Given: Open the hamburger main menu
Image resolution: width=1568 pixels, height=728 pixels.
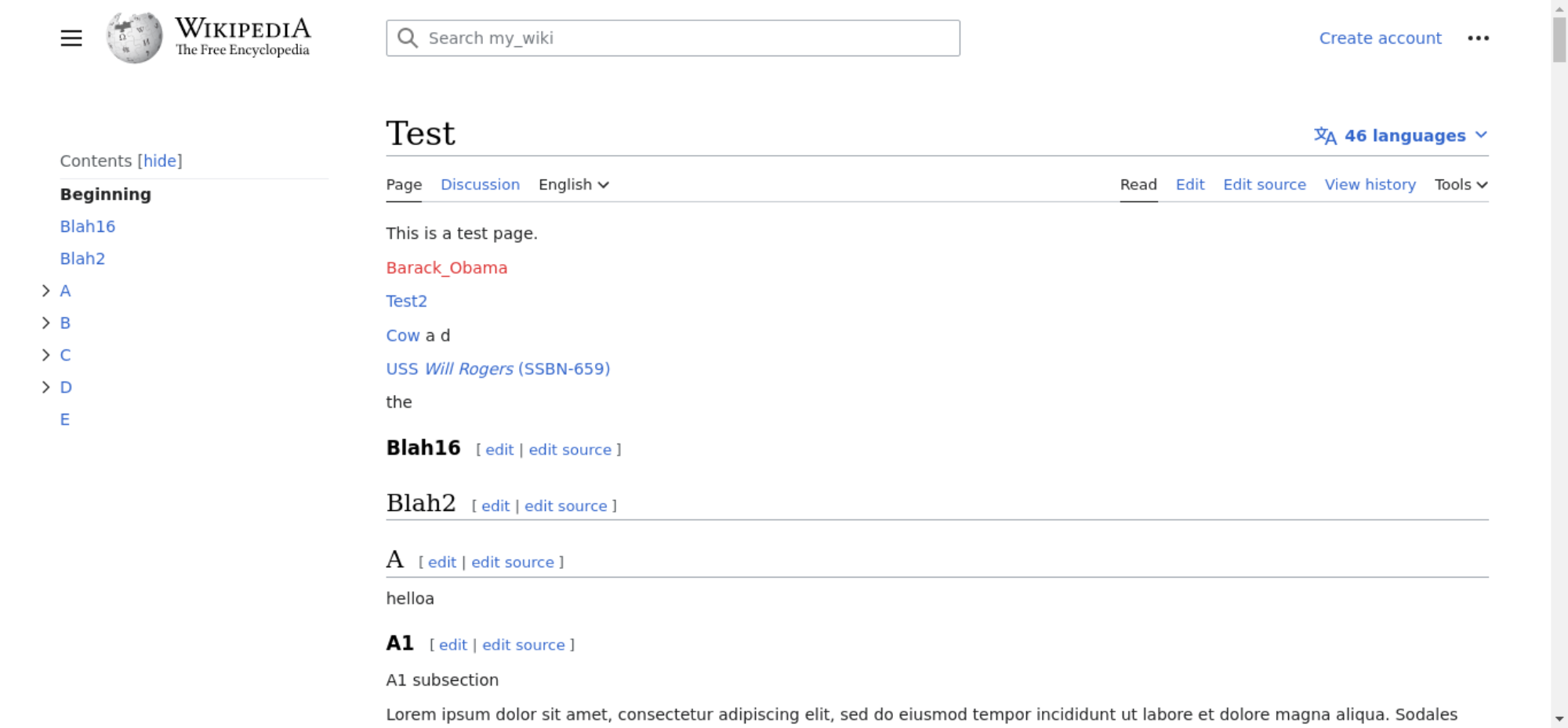Looking at the screenshot, I should click(x=71, y=38).
